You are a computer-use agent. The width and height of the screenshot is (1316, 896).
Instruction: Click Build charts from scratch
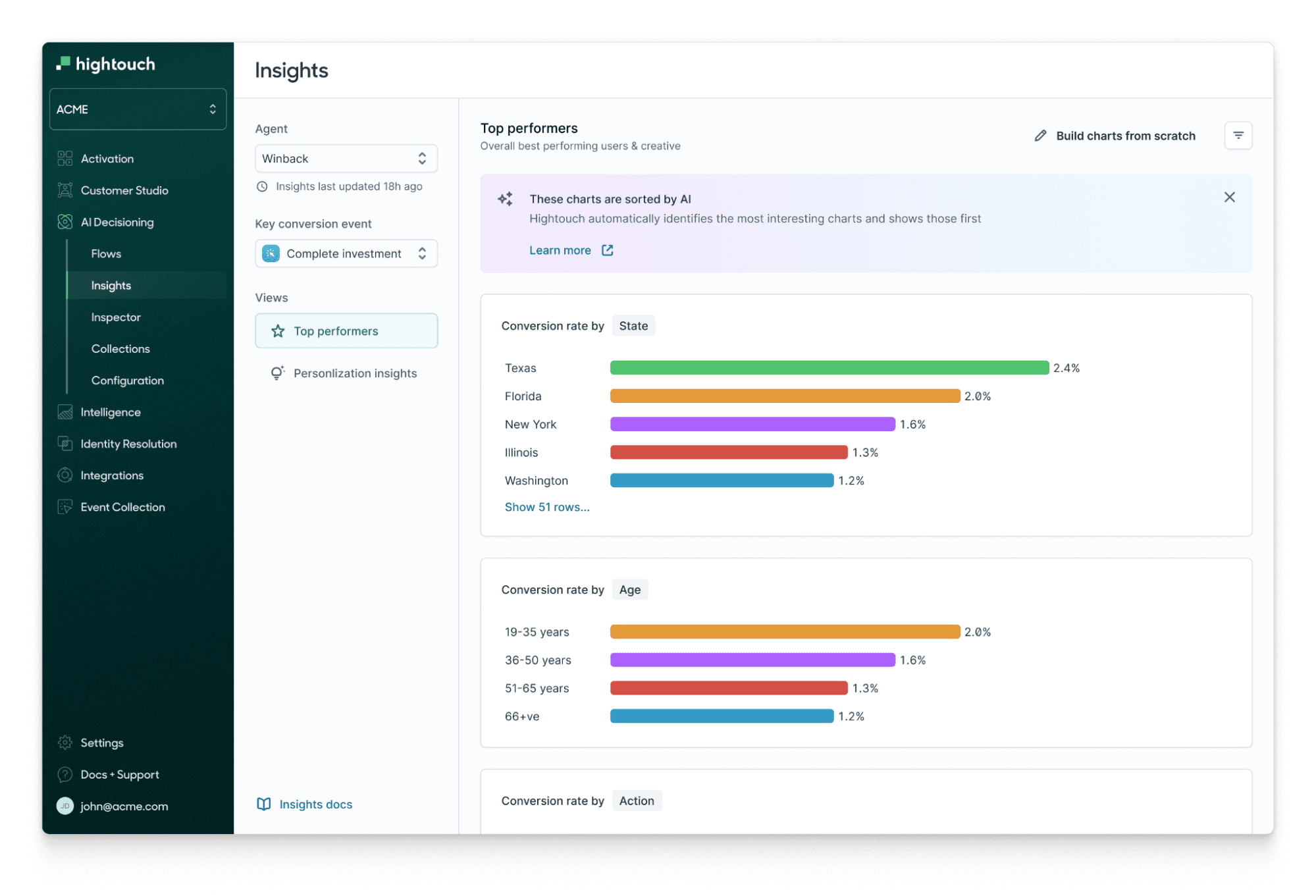pos(1115,136)
